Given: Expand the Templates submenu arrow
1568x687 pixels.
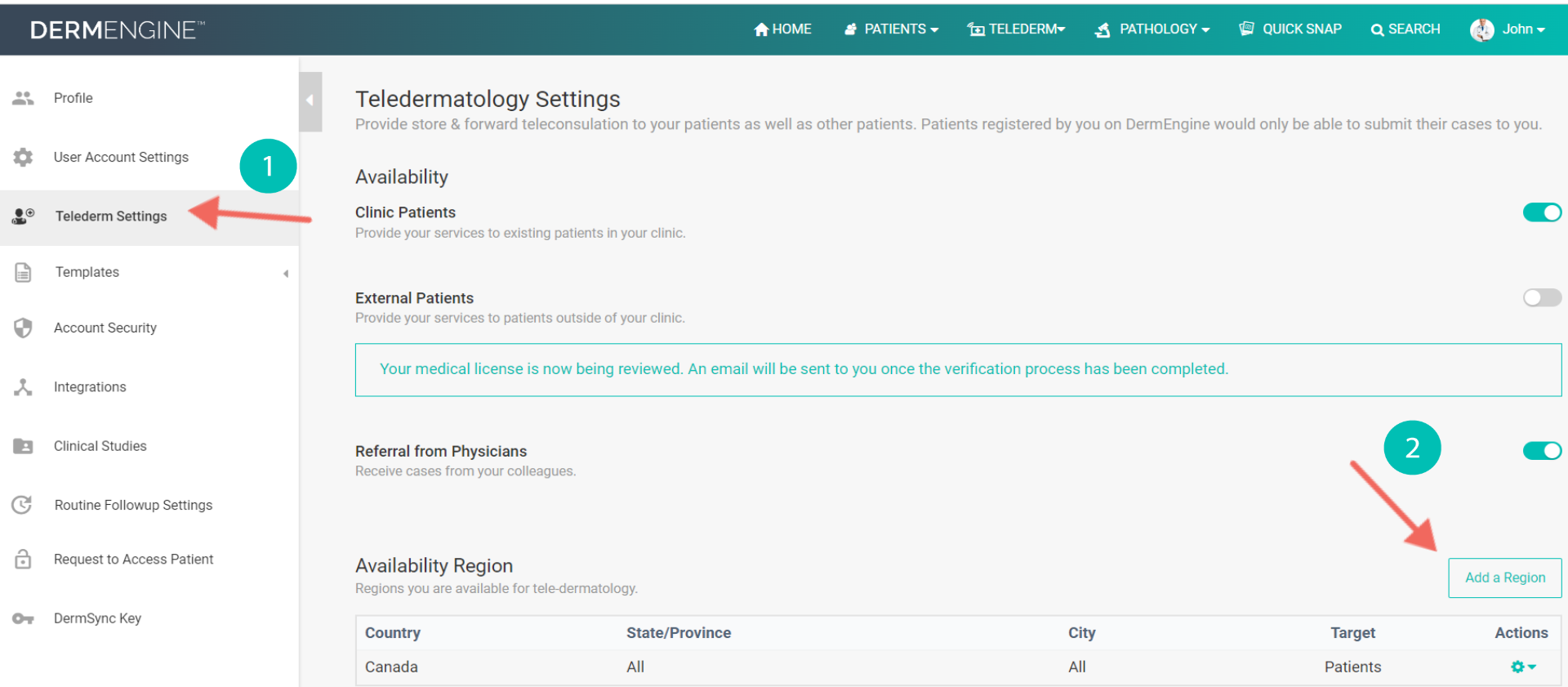Looking at the screenshot, I should pos(286,274).
